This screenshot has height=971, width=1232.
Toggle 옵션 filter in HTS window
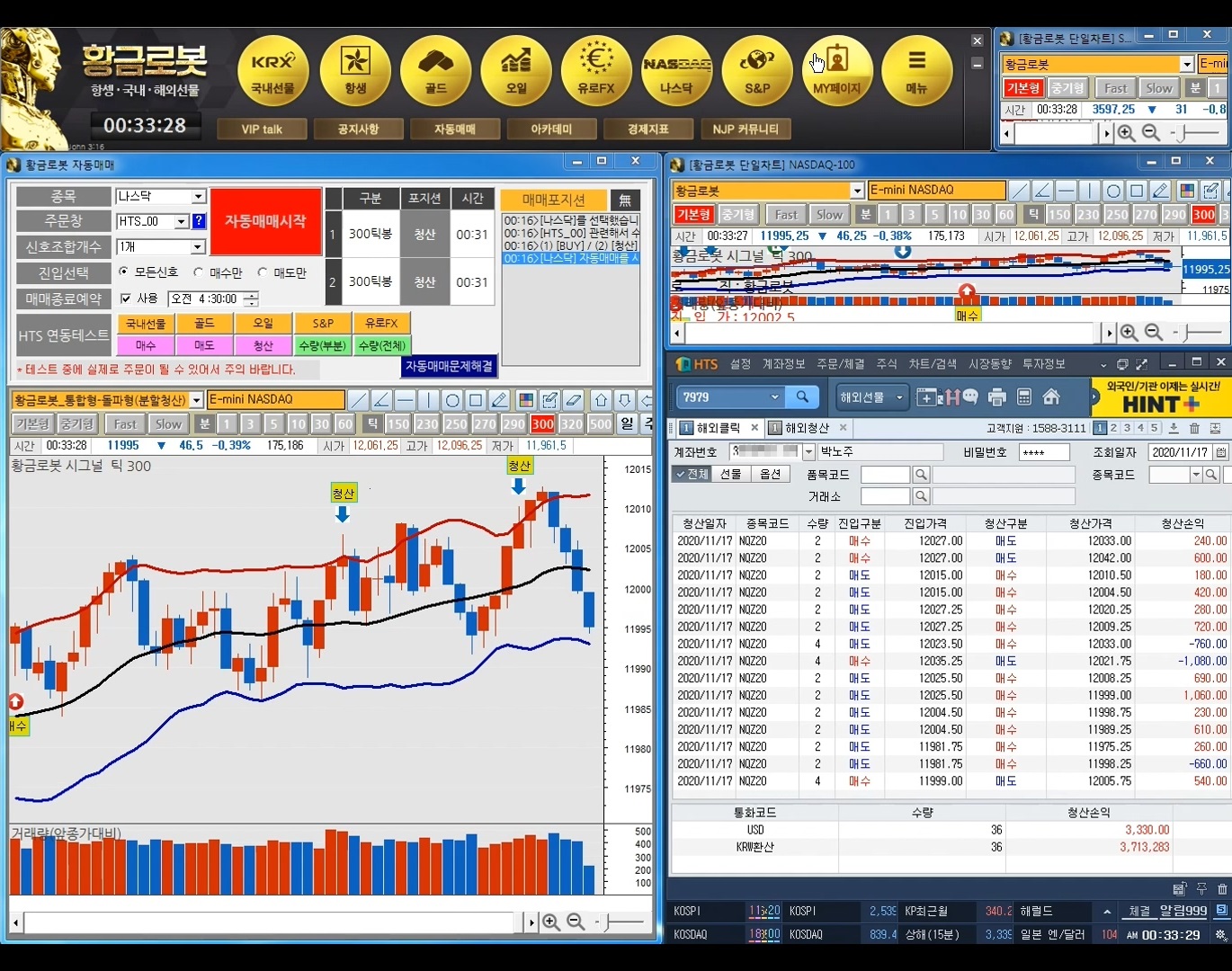click(x=771, y=474)
